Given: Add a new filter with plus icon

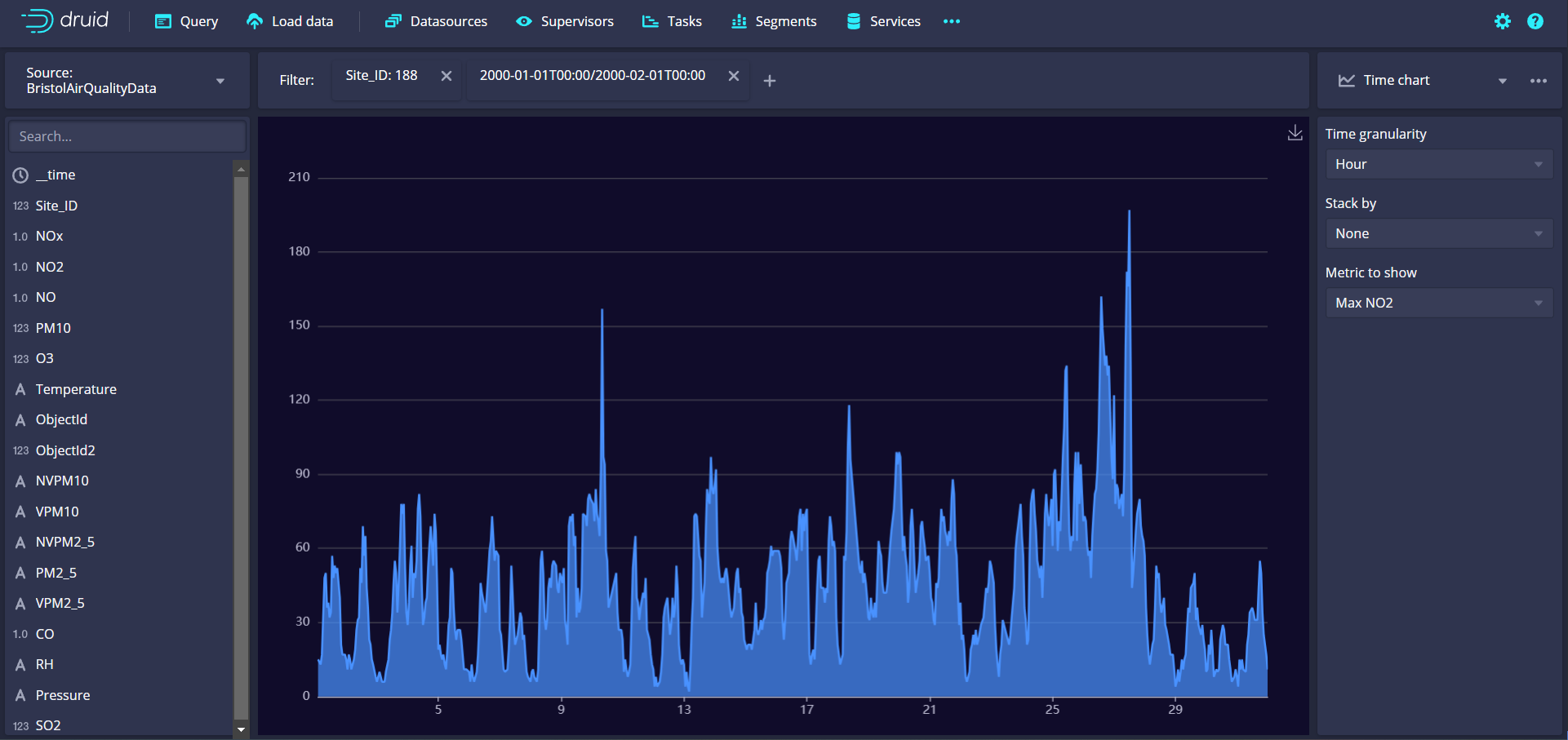Looking at the screenshot, I should click(769, 81).
